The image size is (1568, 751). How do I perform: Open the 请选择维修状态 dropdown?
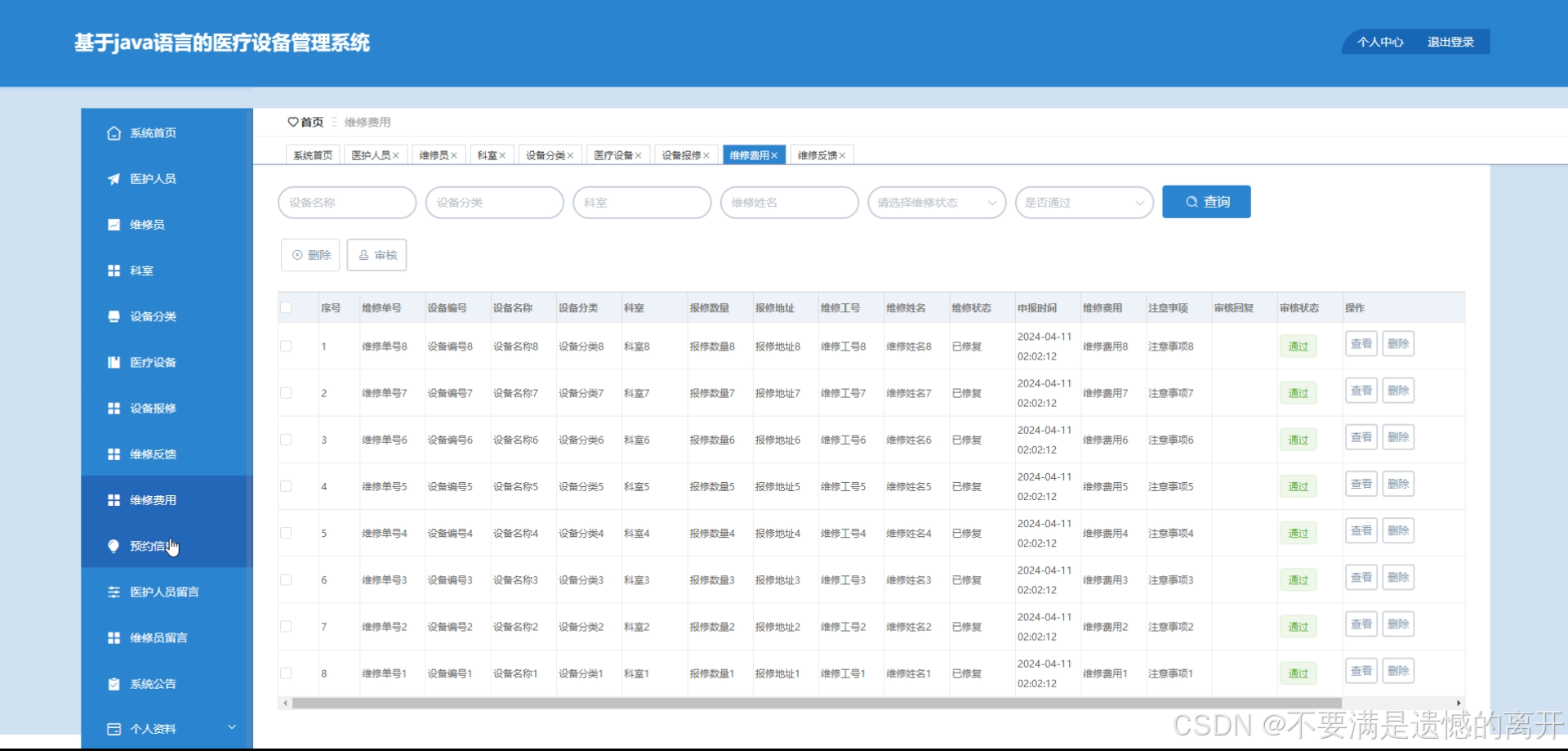tap(937, 203)
